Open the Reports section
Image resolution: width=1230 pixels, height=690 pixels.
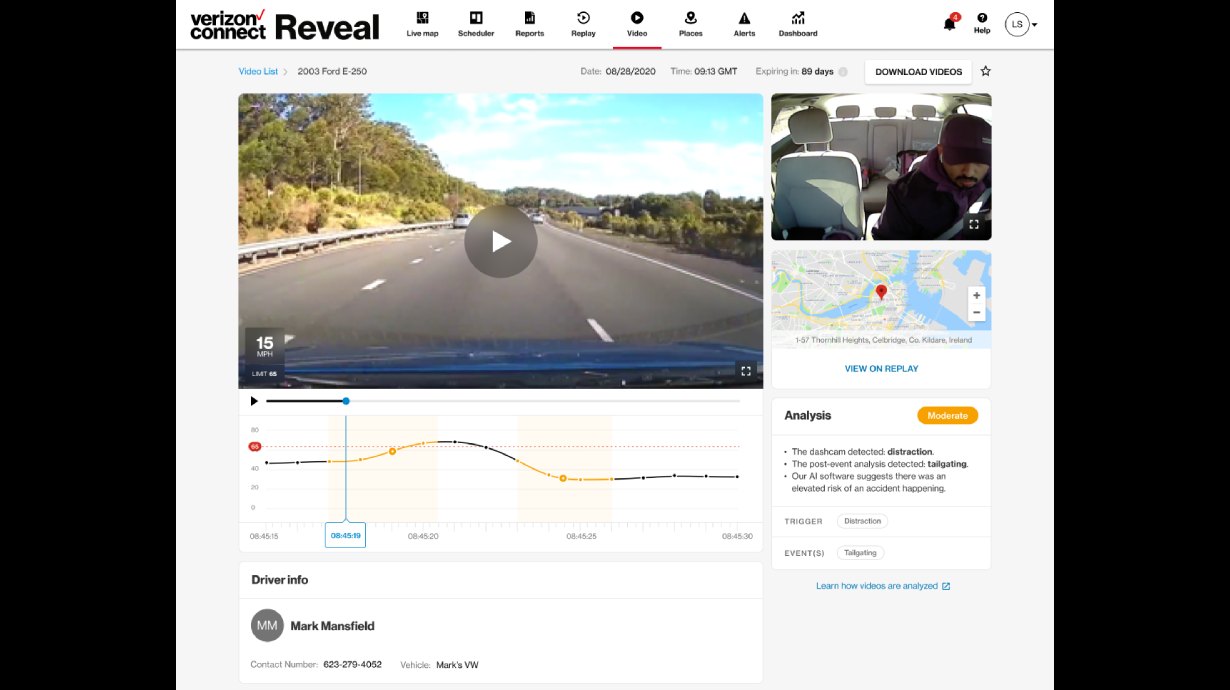pyautogui.click(x=529, y=24)
